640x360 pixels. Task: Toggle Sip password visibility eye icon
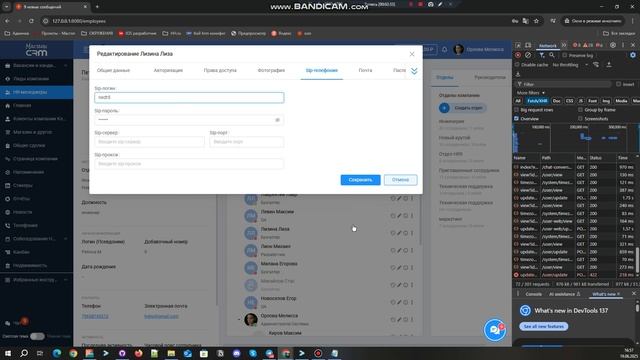(x=278, y=120)
